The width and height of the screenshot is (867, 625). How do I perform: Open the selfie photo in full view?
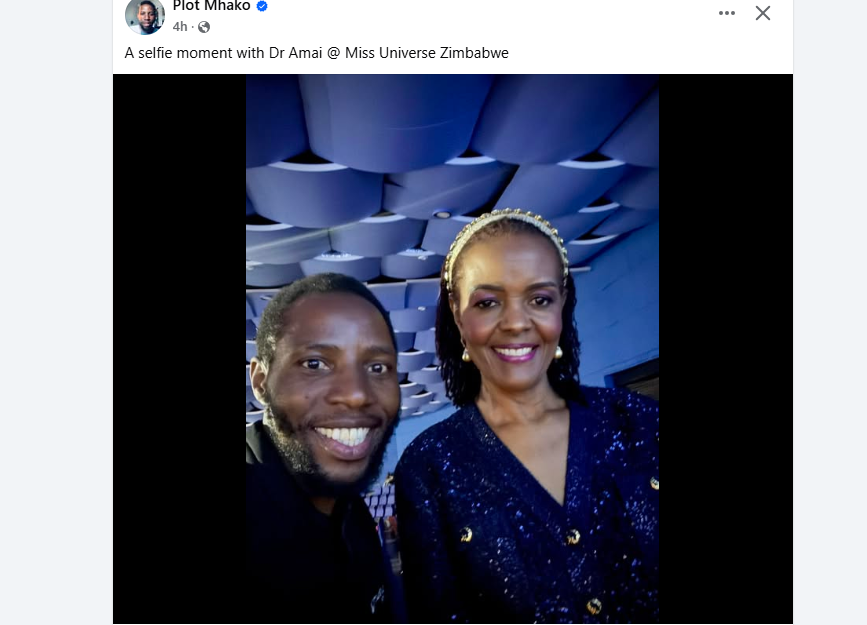(x=452, y=349)
